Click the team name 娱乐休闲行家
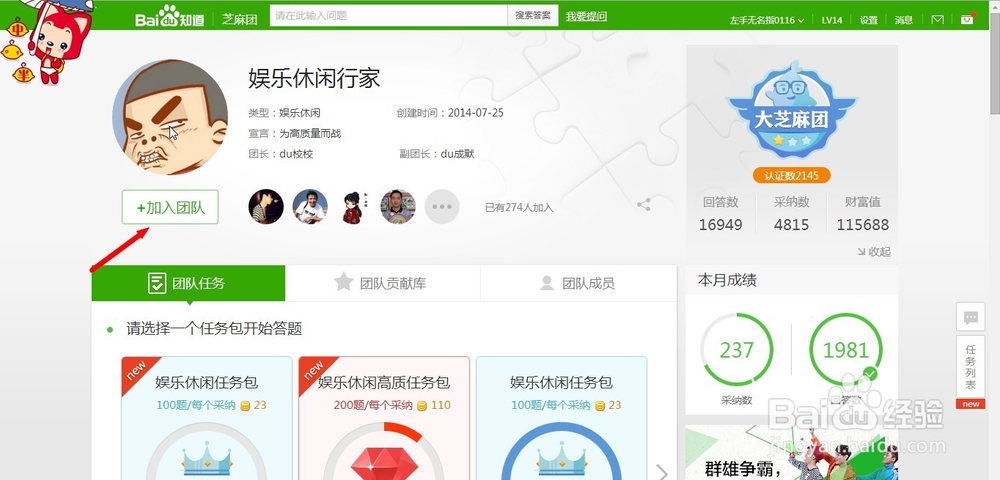This screenshot has height=480, width=1000. coord(314,78)
